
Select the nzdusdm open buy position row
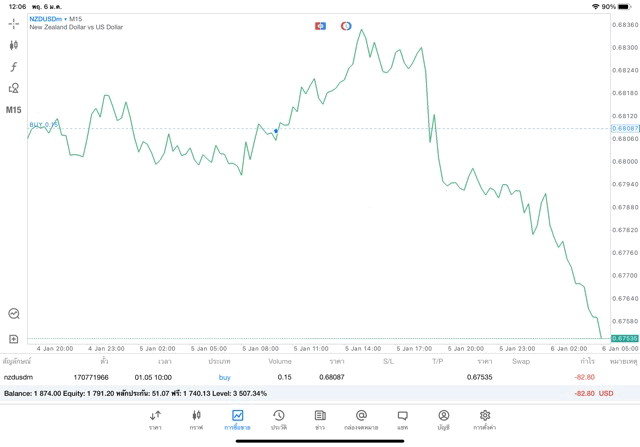[x=300, y=377]
